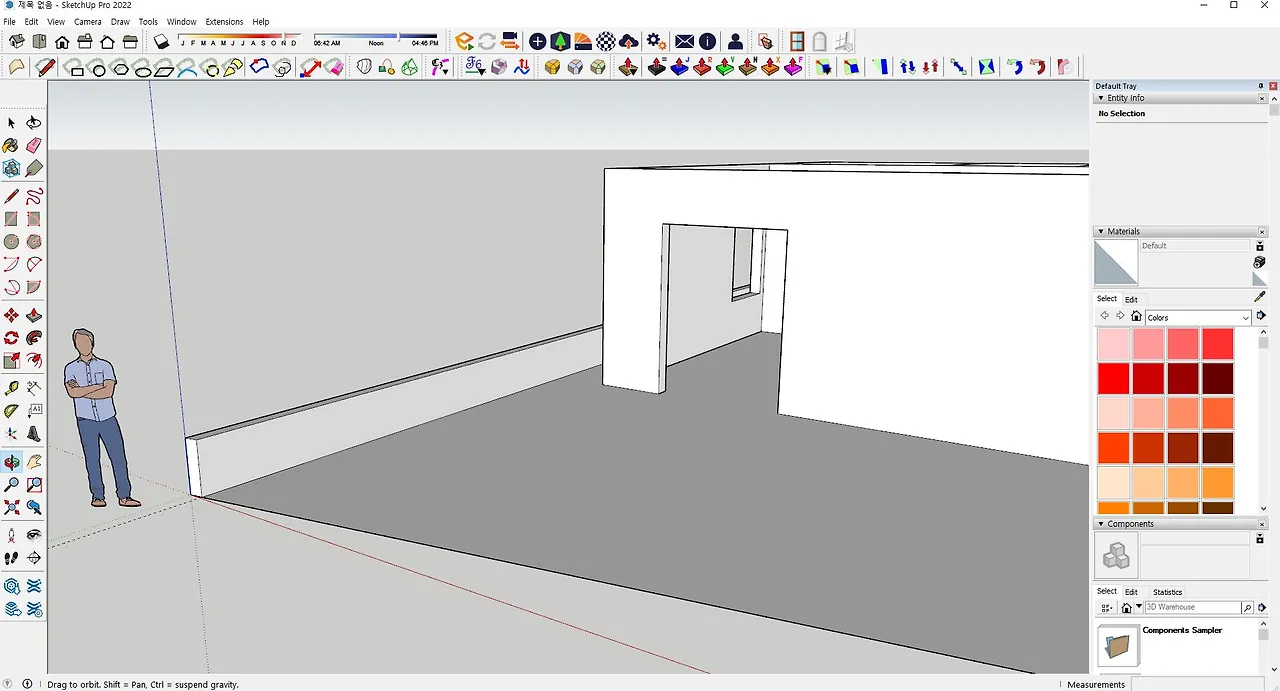This screenshot has width=1280, height=691.
Task: Click the 3D Warehouse search button
Action: pyautogui.click(x=1248, y=607)
